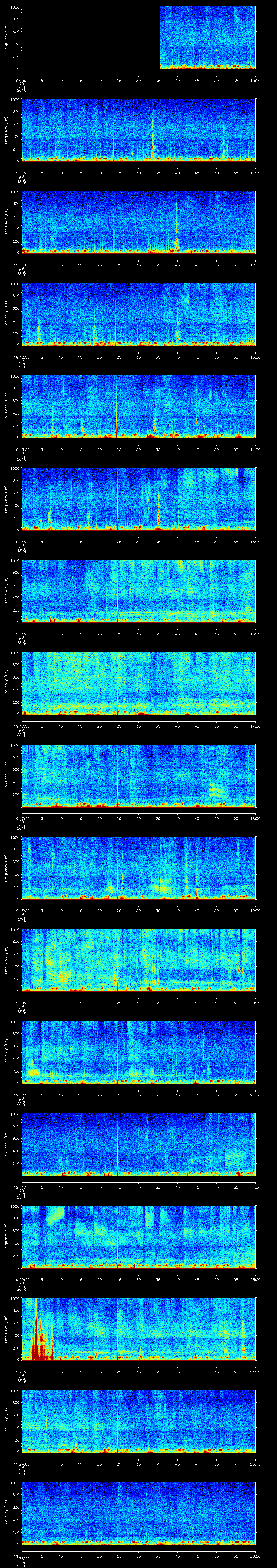The image size is (277, 1568).
Task: Click the "19:17:00" start time label
Action: click(x=21, y=818)
